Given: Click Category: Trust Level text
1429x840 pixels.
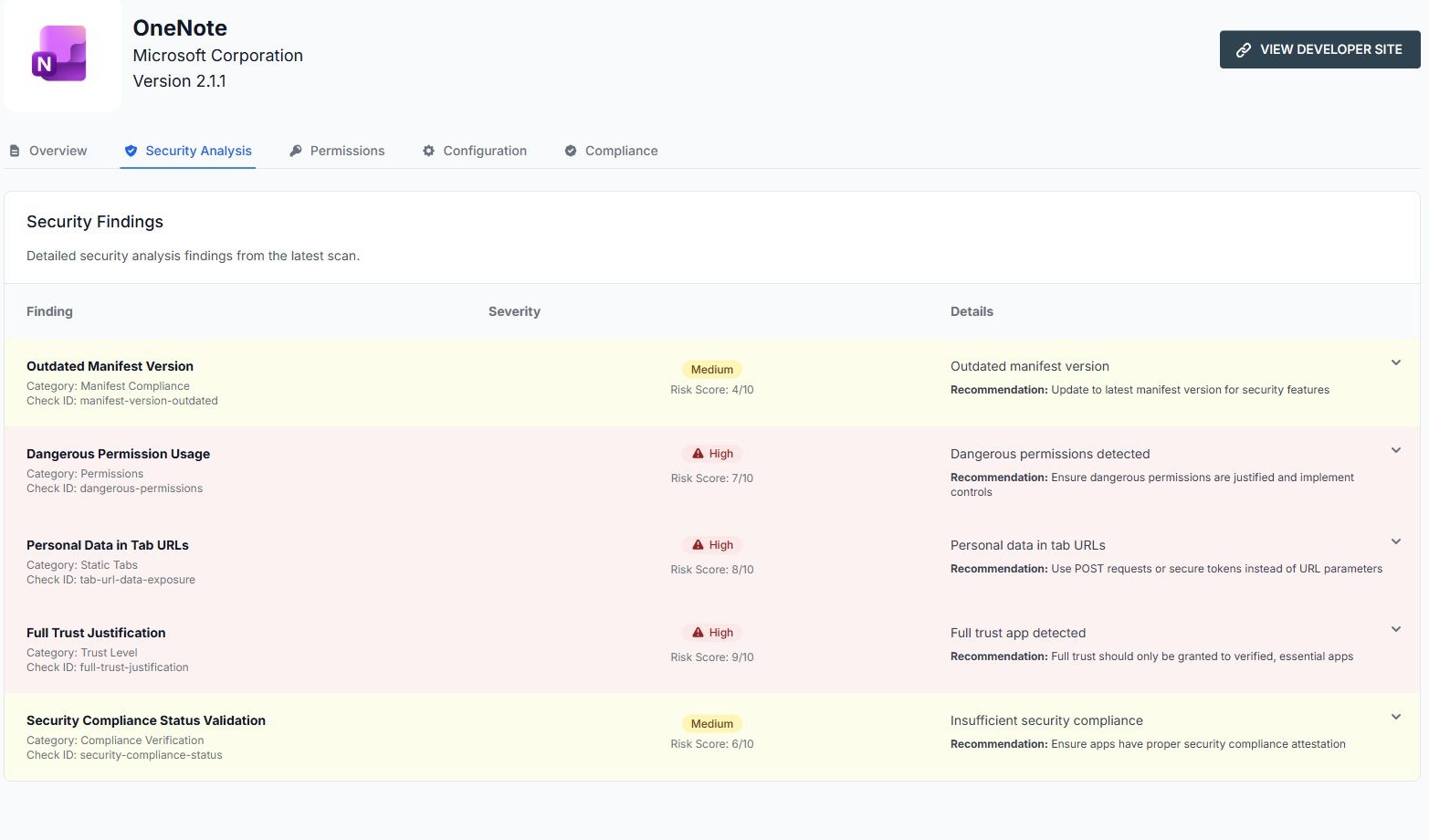Looking at the screenshot, I should click(x=82, y=653).
